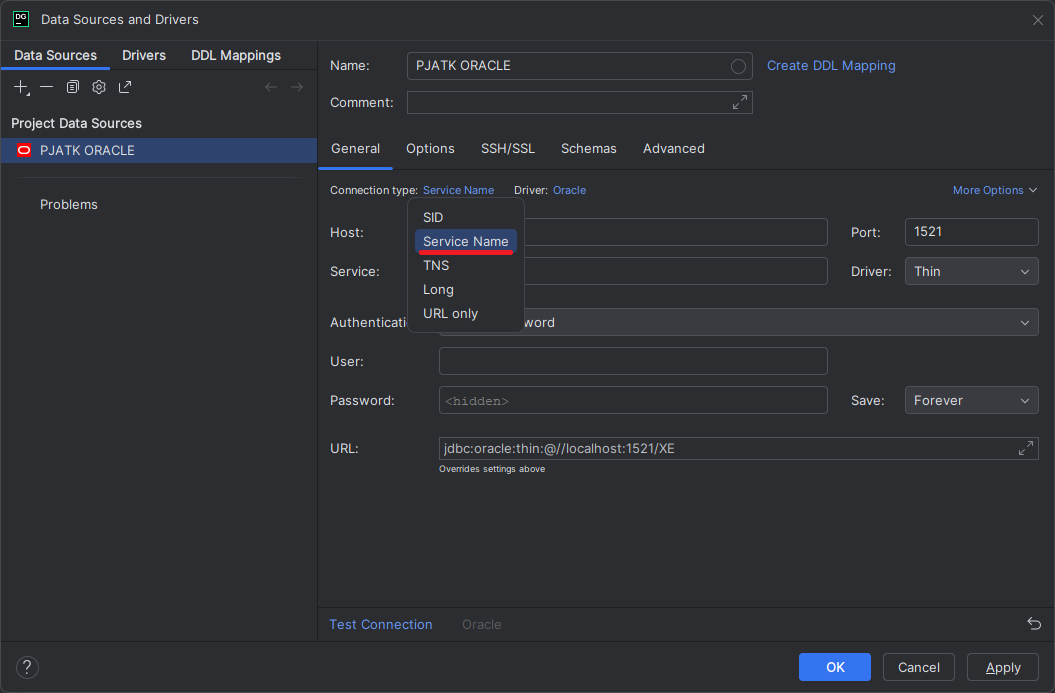Choose Service Name connection type from list
Image resolution: width=1055 pixels, height=693 pixels.
[x=466, y=242]
